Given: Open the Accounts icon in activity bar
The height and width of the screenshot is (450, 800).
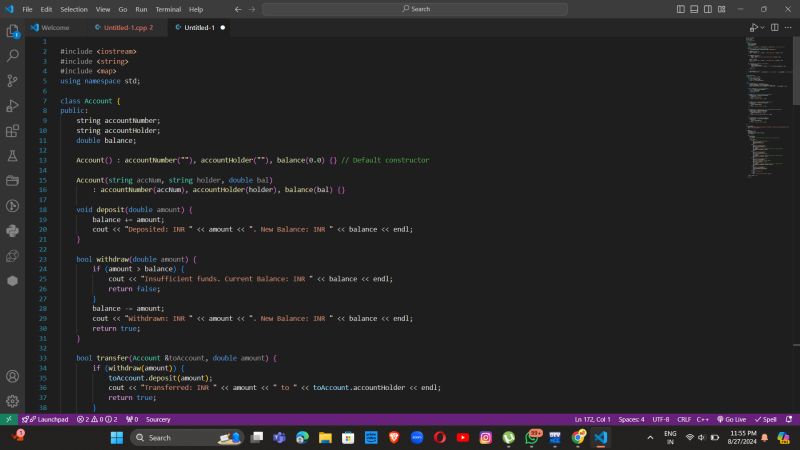Looking at the screenshot, I should (x=12, y=377).
